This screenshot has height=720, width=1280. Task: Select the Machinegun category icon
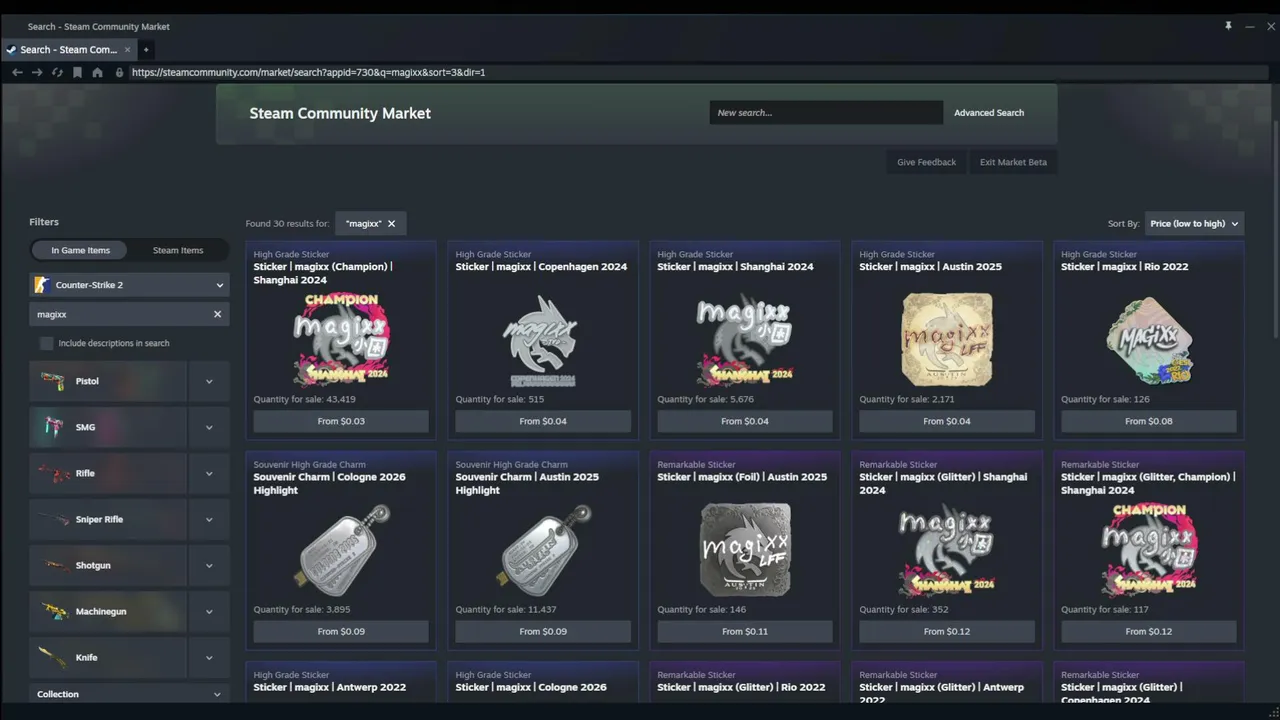click(x=54, y=611)
